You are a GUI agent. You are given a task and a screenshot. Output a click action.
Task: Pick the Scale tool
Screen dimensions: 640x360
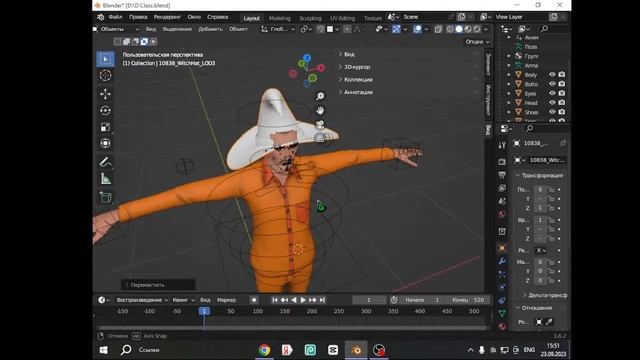point(105,127)
